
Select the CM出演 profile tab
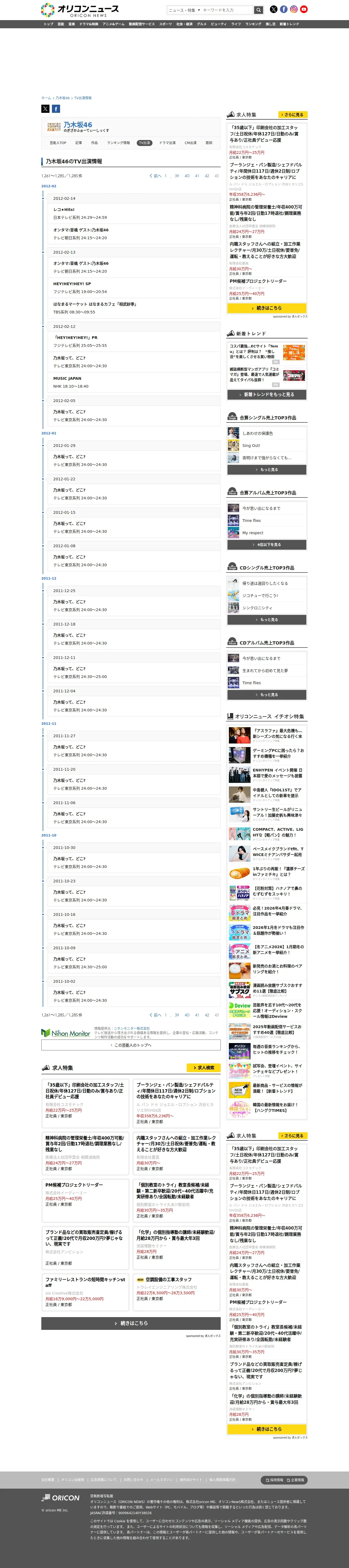191,143
